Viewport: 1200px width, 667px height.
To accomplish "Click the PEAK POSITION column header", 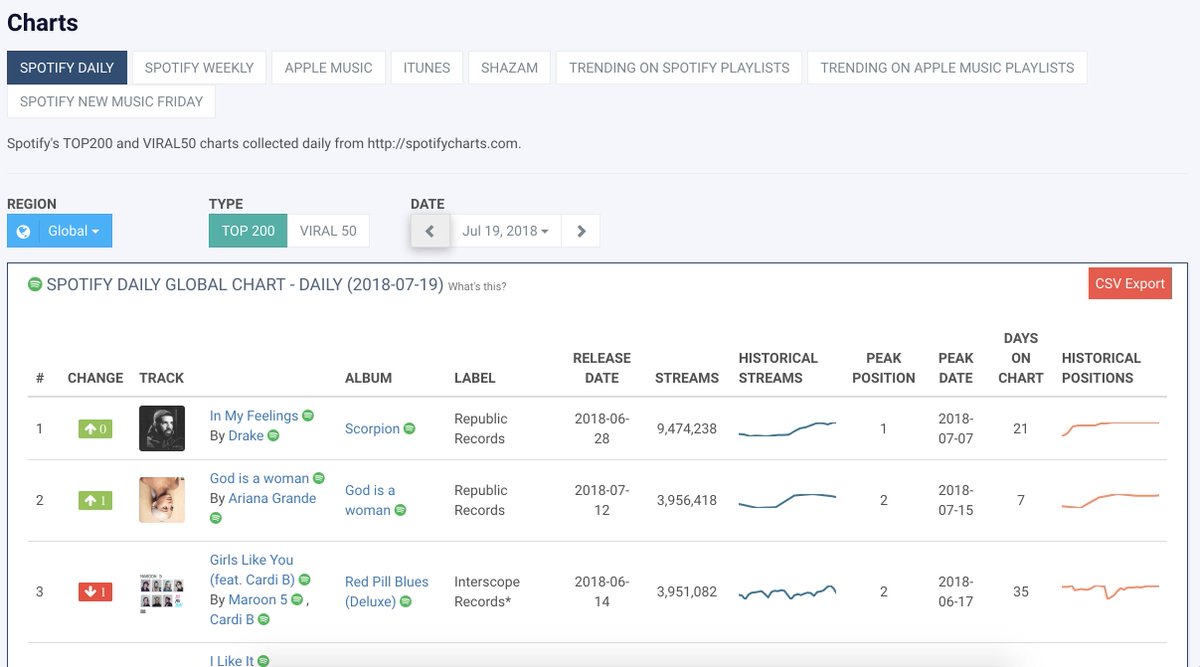I will tap(884, 368).
